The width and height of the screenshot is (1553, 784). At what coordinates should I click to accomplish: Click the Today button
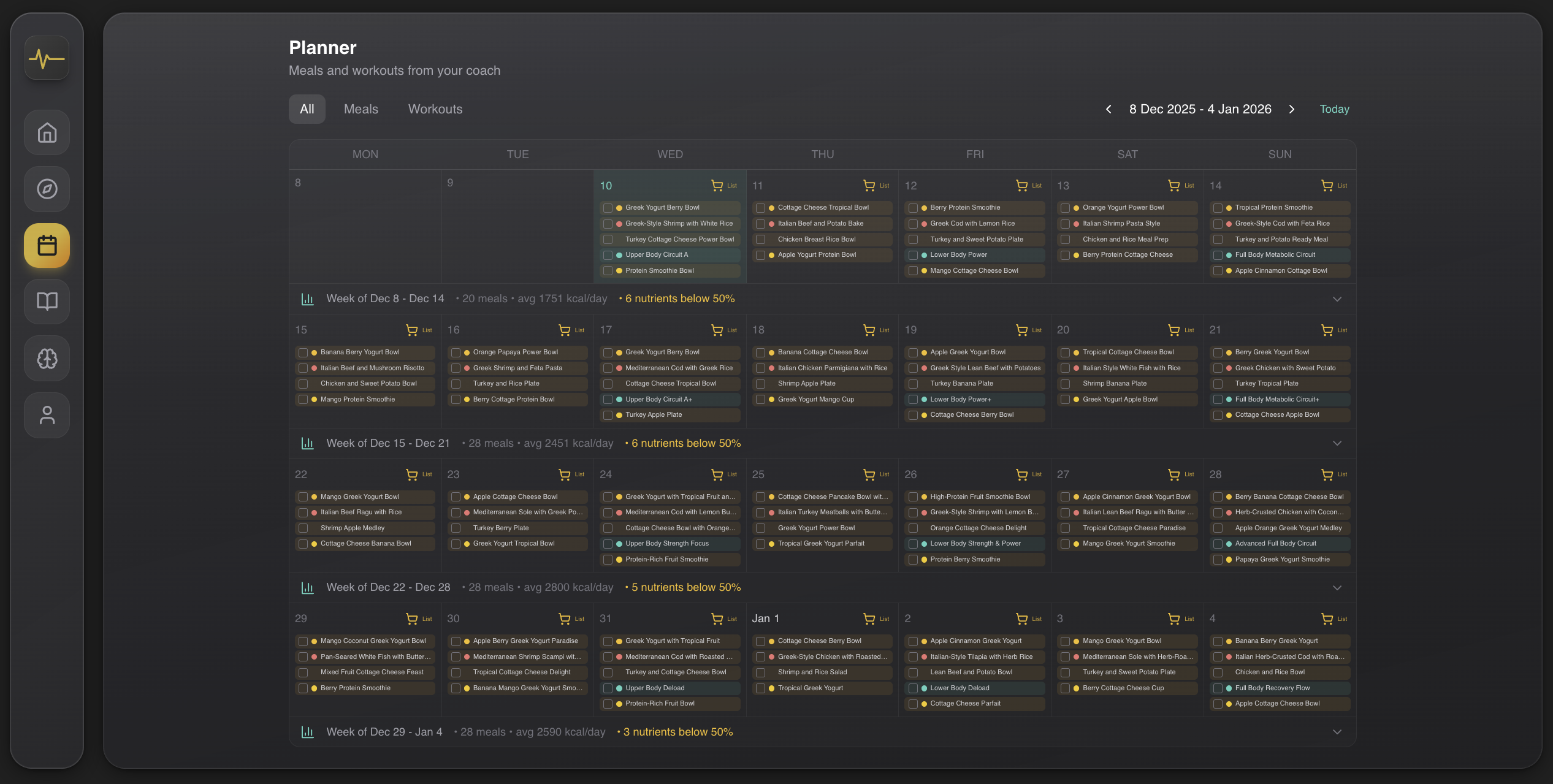[1334, 109]
